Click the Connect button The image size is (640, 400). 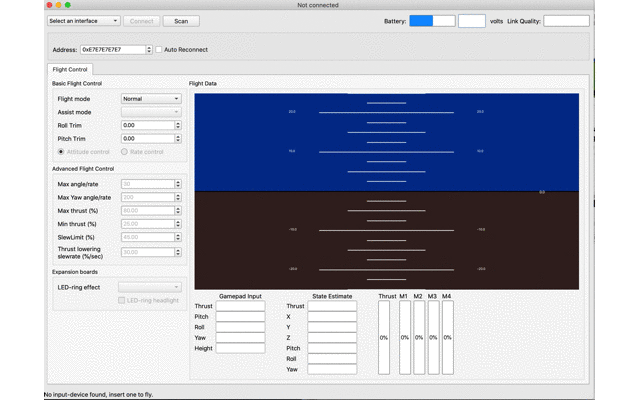(x=142, y=21)
